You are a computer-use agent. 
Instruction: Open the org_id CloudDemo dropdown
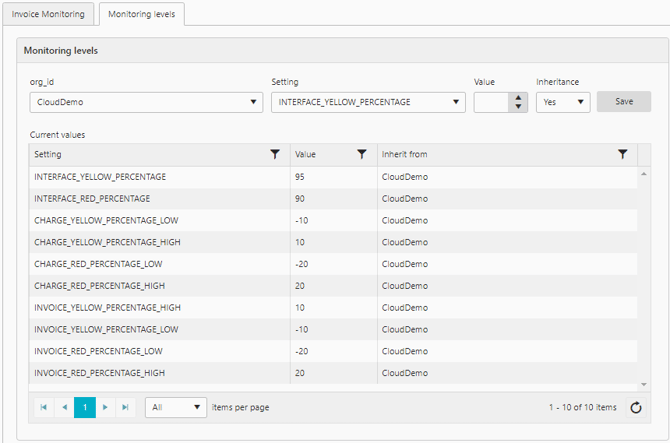(x=146, y=102)
